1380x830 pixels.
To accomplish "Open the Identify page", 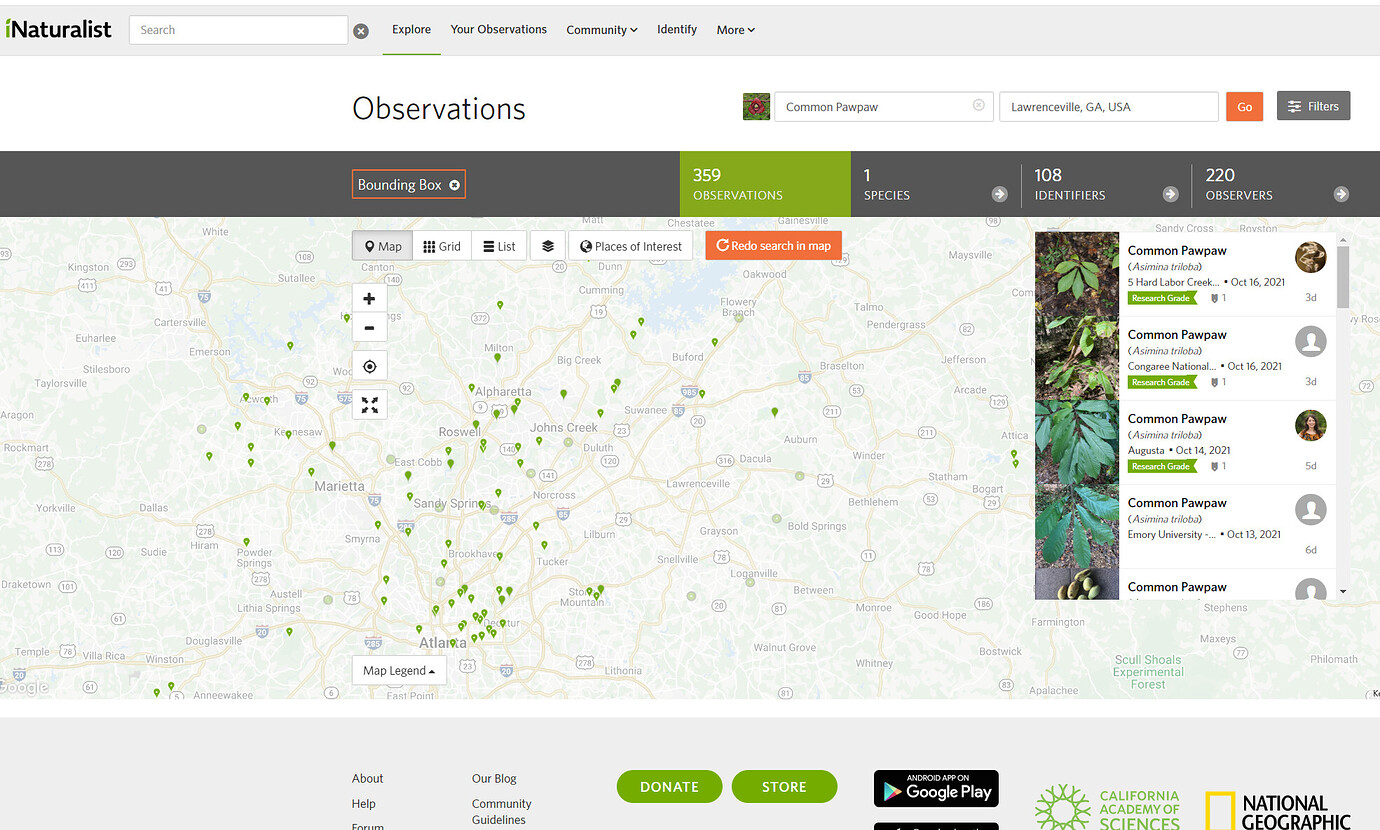I will [x=677, y=30].
